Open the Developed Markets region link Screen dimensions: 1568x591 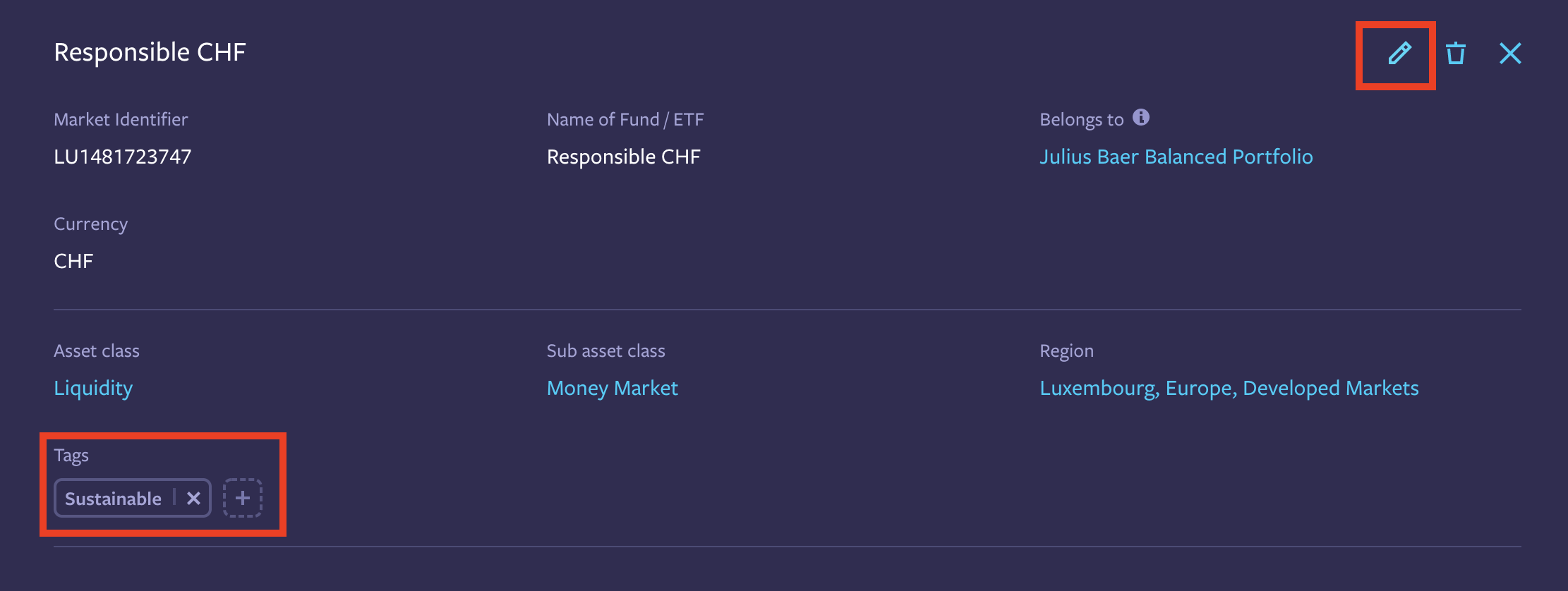tap(1330, 388)
